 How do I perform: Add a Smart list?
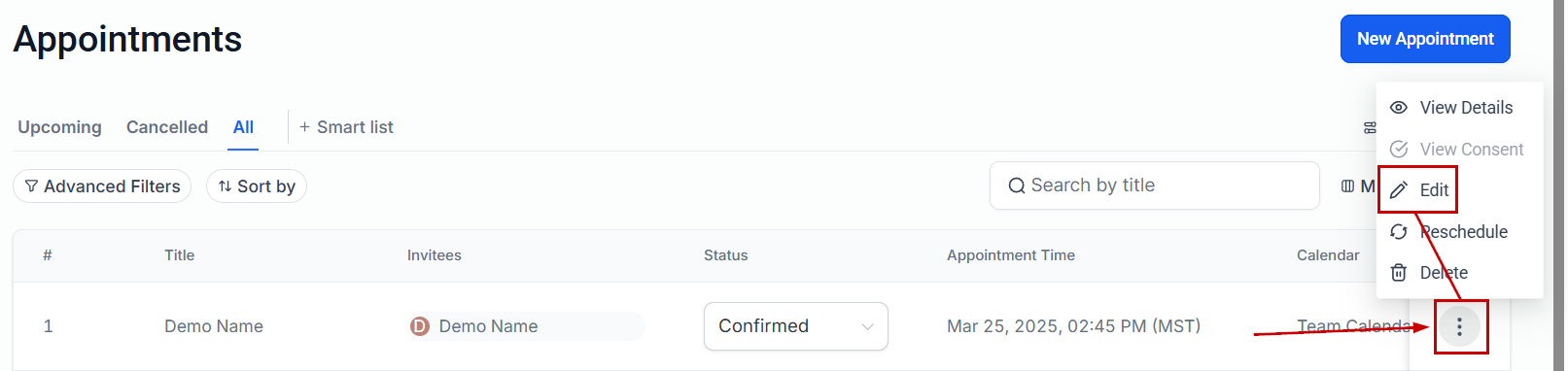pyautogui.click(x=346, y=127)
